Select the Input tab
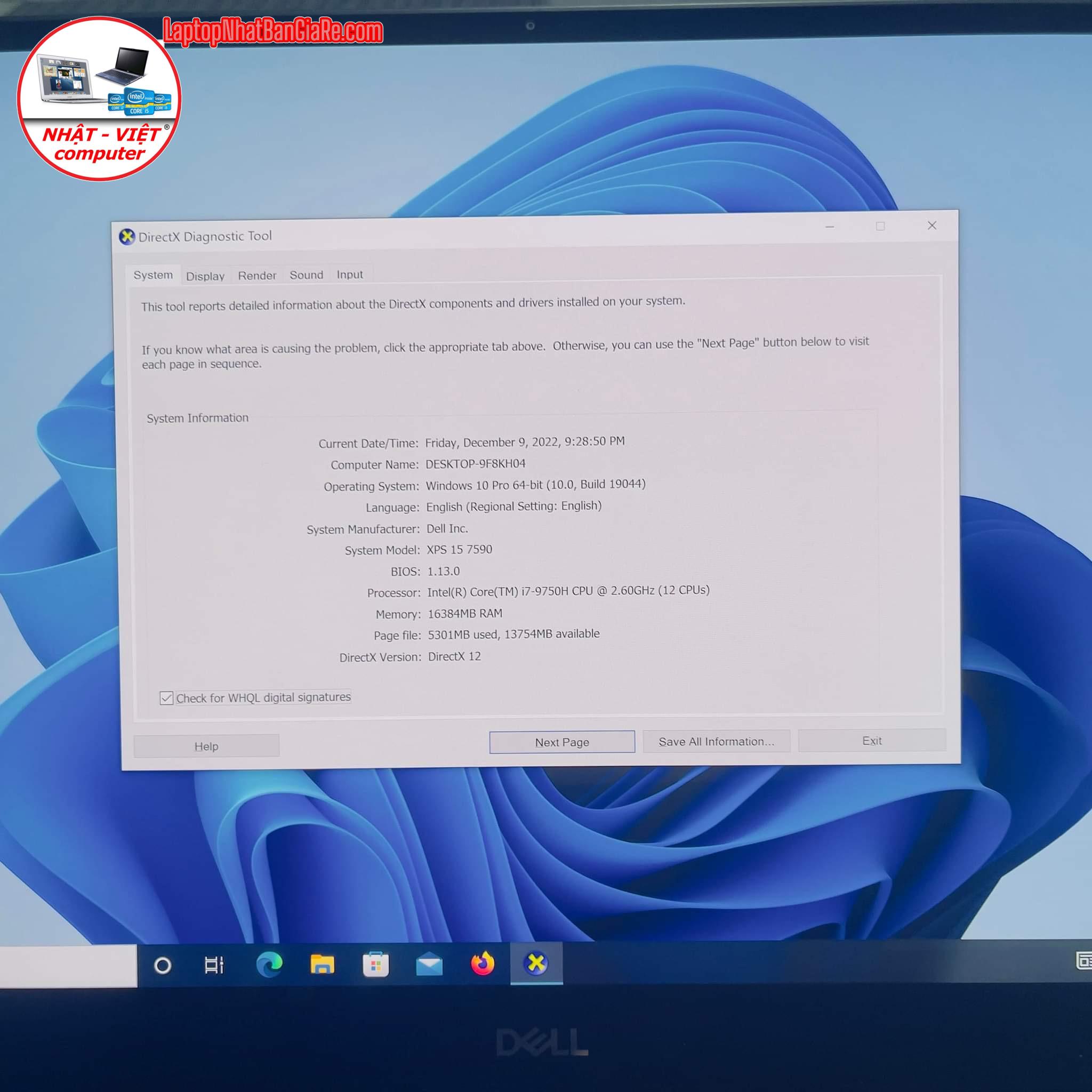Image resolution: width=1092 pixels, height=1092 pixels. (350, 275)
